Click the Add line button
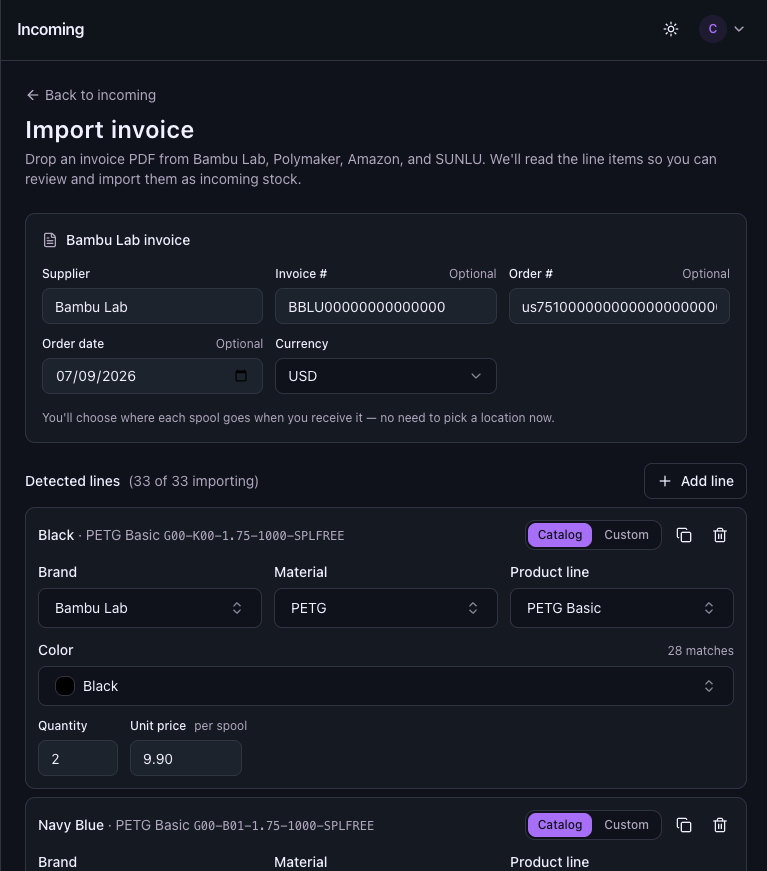Screen dimensions: 767x871 click(x=695, y=481)
